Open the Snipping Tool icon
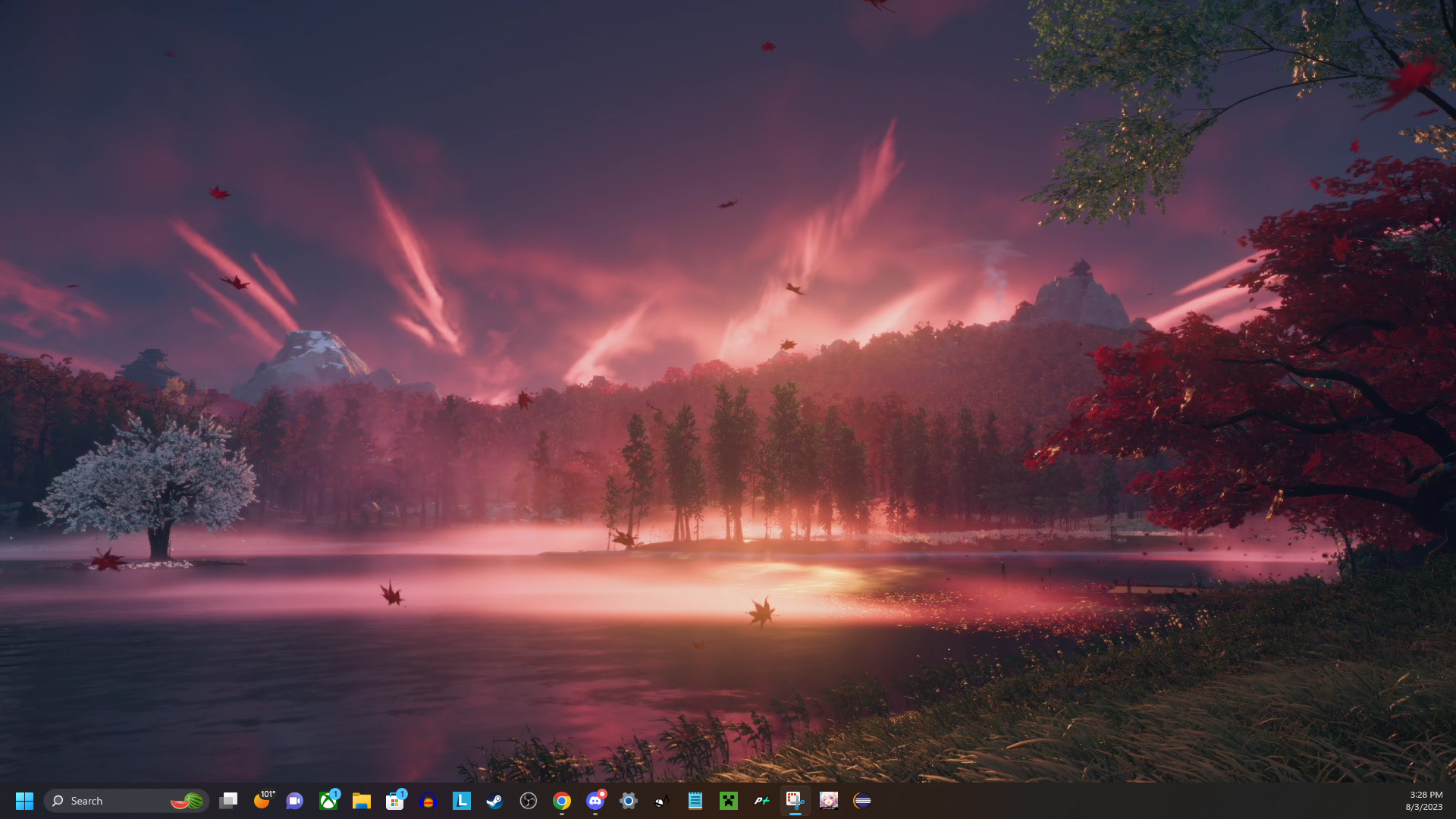The height and width of the screenshot is (819, 1456). pos(795,801)
